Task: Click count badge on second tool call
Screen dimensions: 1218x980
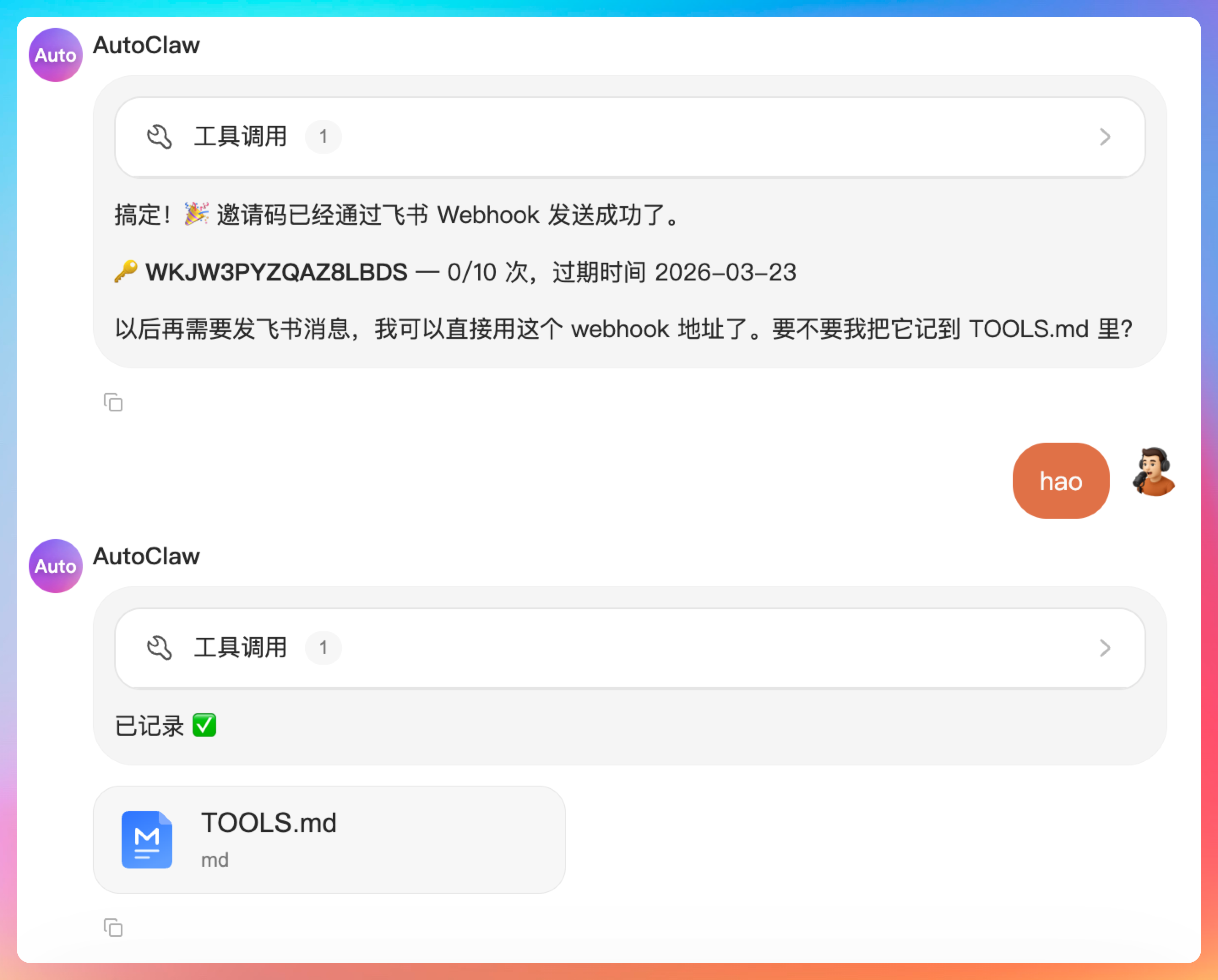Action: (323, 648)
